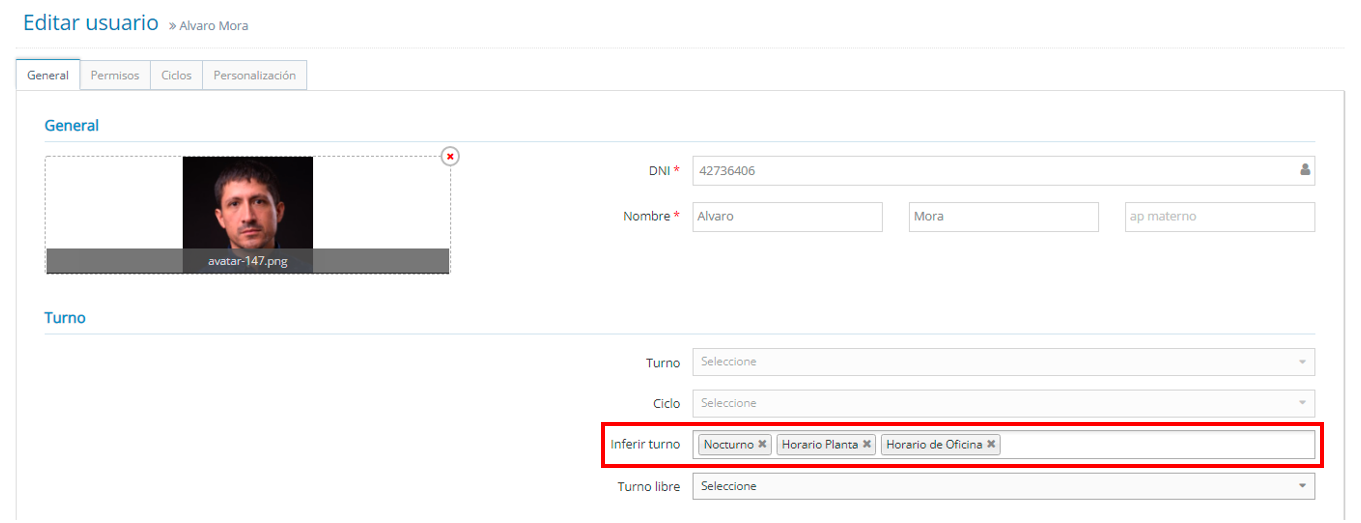This screenshot has height=523, width=1361.
Task: Click empty area of Inferir turno field
Action: pyautogui.click(x=1150, y=445)
